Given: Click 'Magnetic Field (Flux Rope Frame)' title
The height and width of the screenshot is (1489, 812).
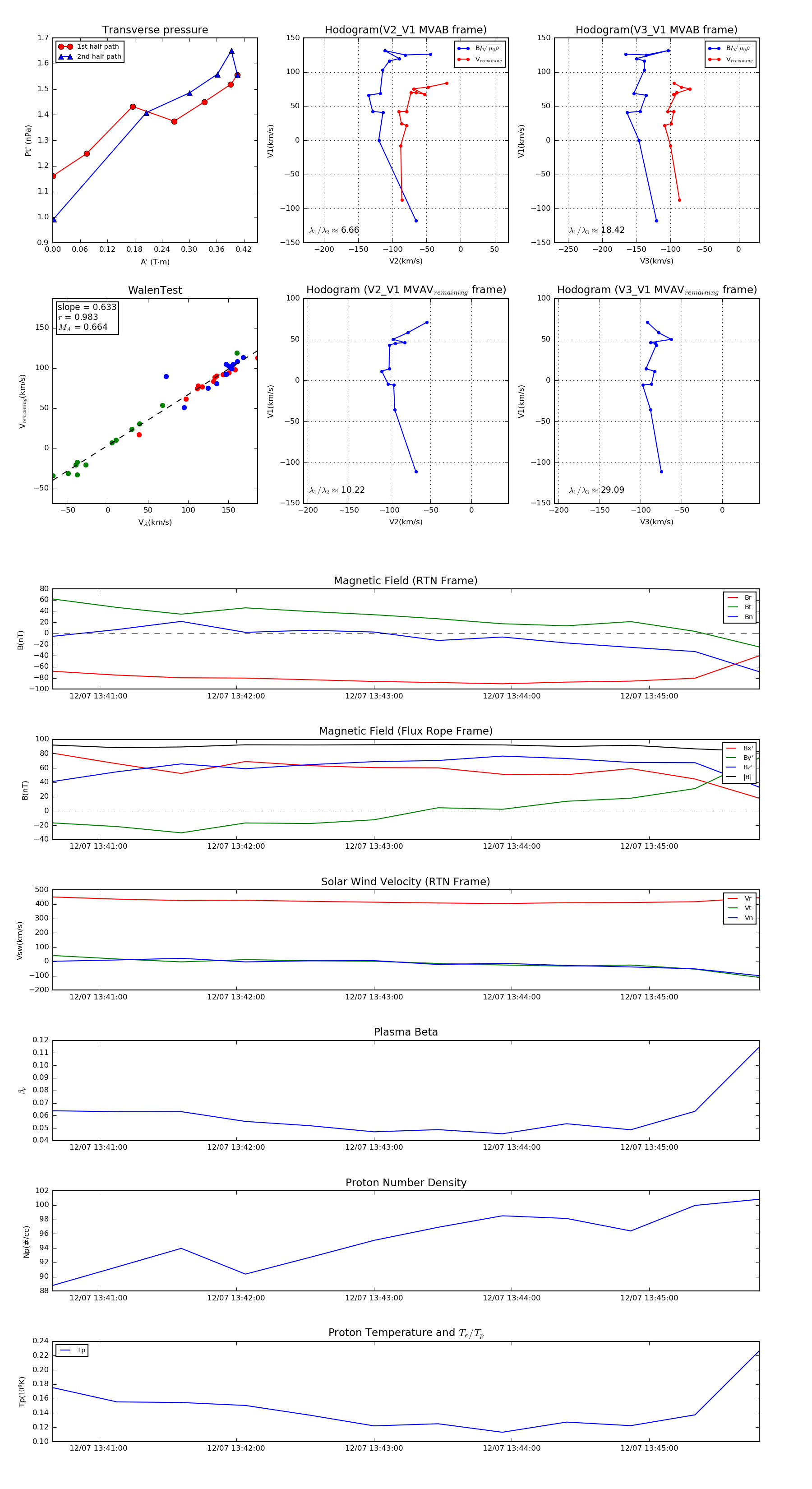Looking at the screenshot, I should (x=406, y=731).
